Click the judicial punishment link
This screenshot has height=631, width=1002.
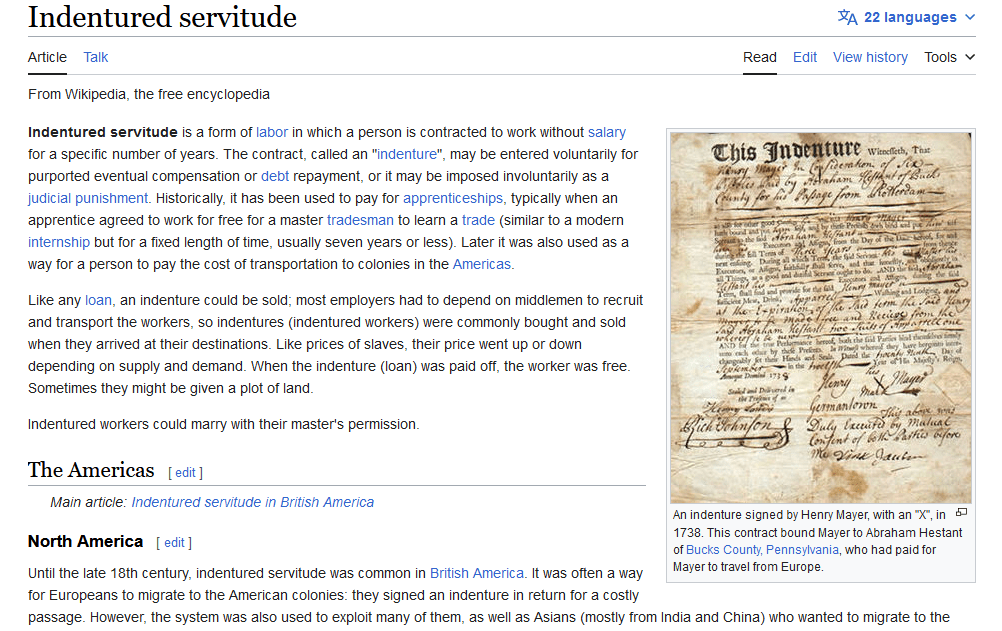click(x=88, y=198)
